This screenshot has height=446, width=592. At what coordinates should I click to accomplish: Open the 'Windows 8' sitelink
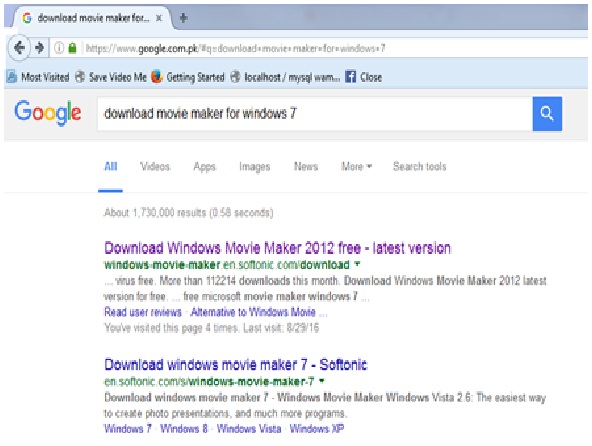pyautogui.click(x=184, y=429)
